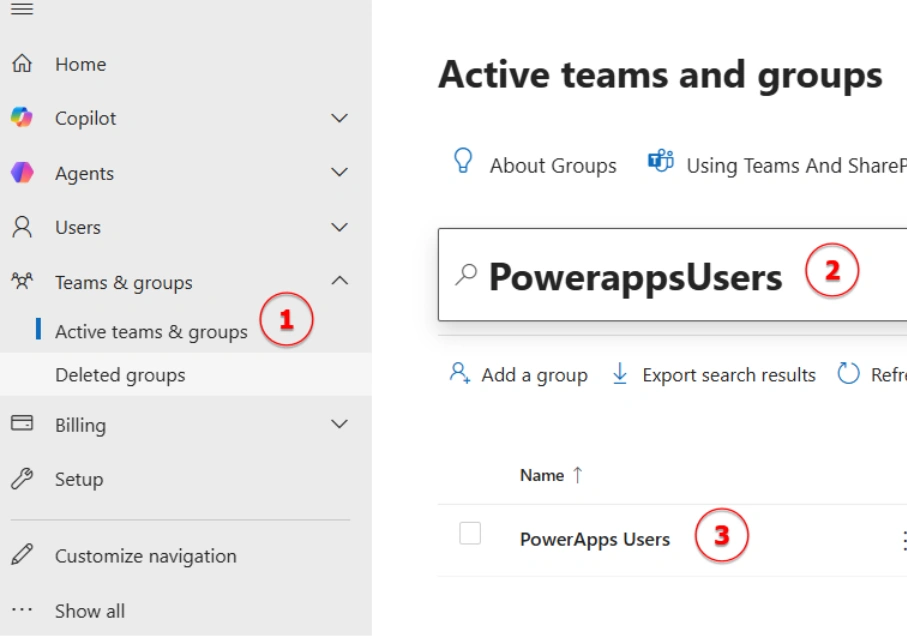Click the Users person icon

tap(22, 227)
